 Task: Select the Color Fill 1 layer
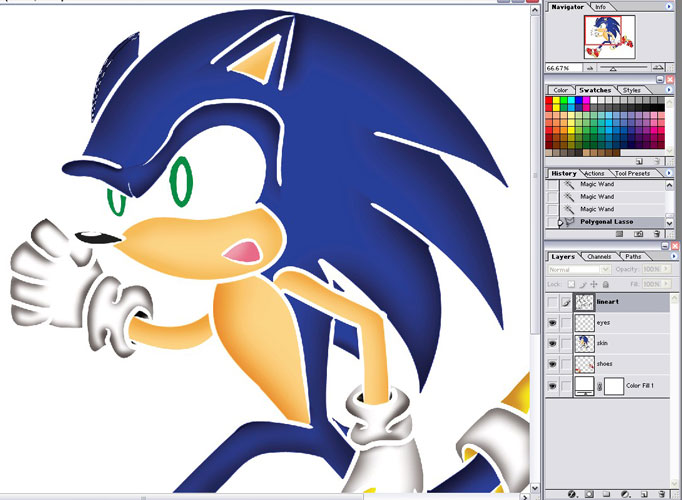608,386
